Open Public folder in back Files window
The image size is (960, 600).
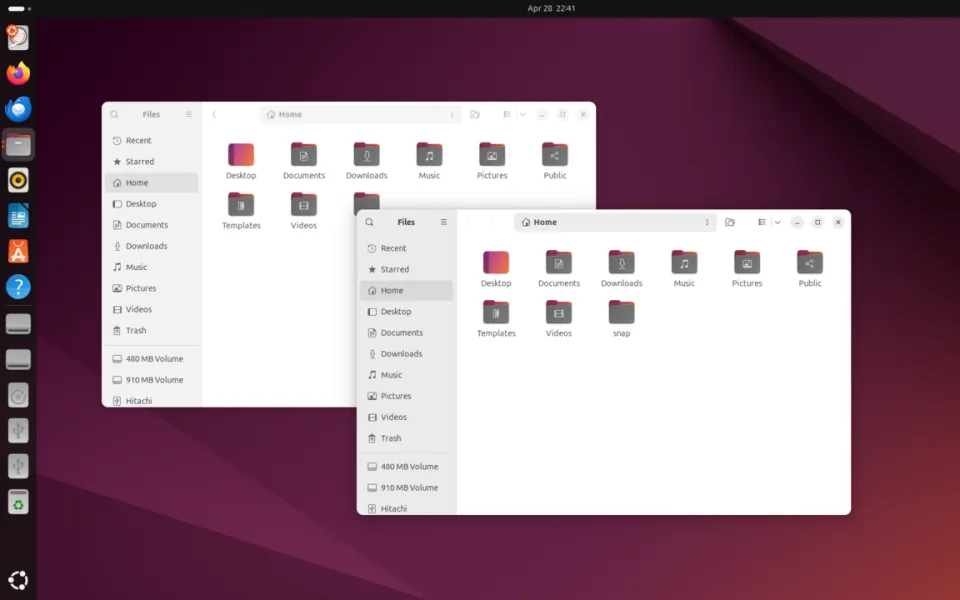tap(555, 161)
